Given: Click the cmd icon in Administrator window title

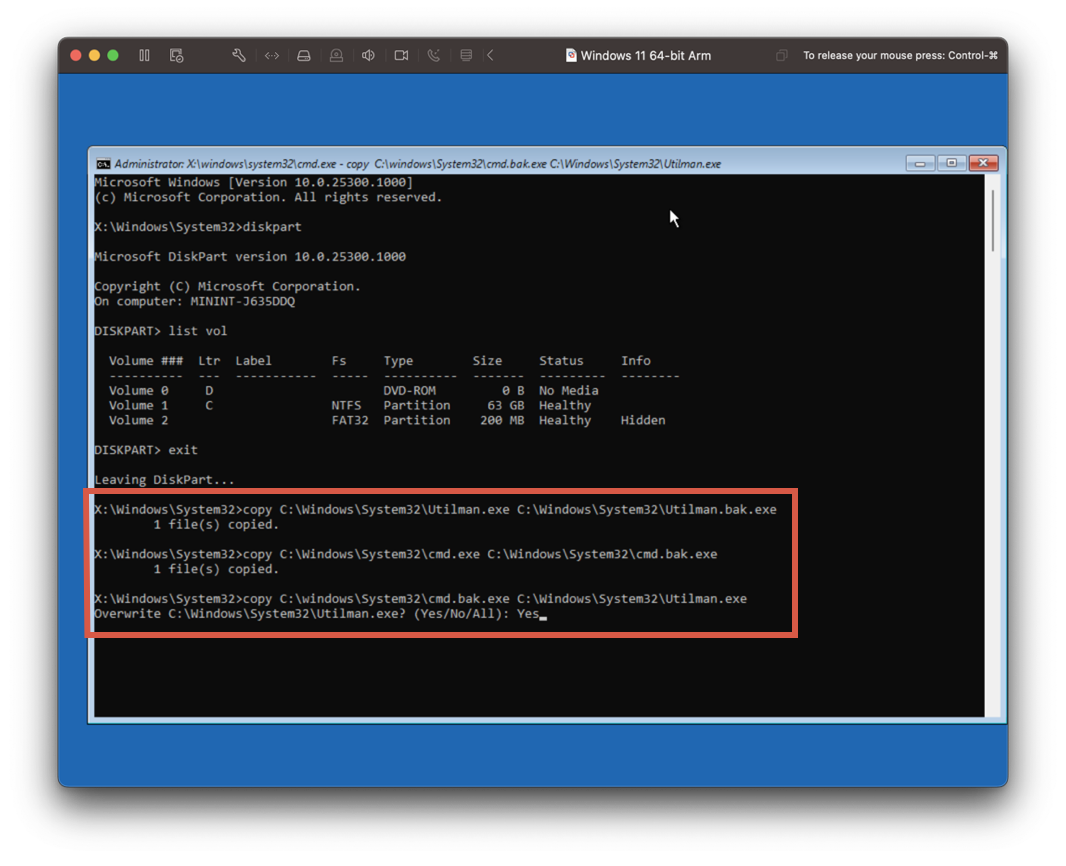Looking at the screenshot, I should click(103, 164).
